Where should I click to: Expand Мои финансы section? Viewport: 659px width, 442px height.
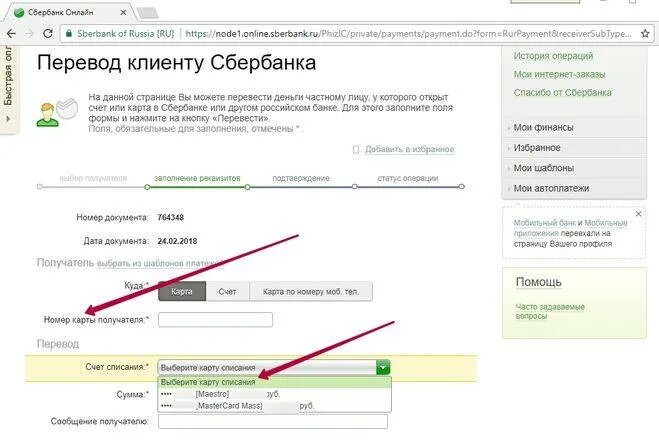tap(543, 127)
